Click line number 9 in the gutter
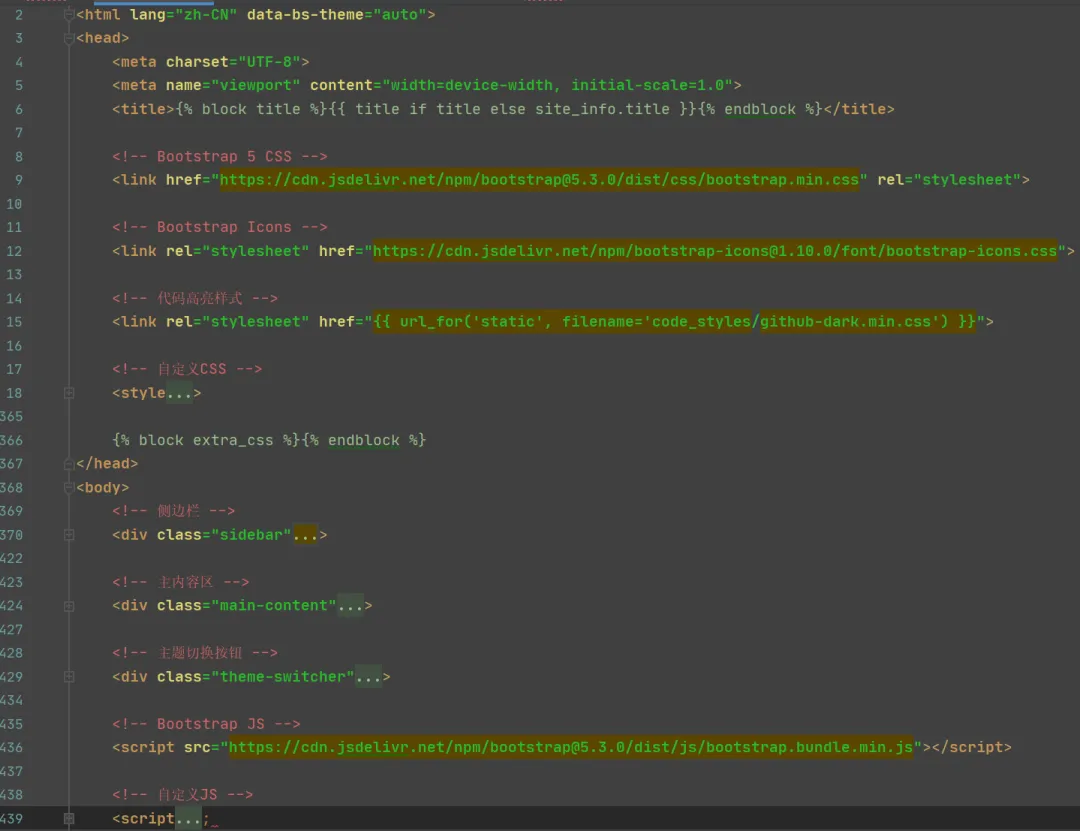The image size is (1080, 831). click(19, 181)
